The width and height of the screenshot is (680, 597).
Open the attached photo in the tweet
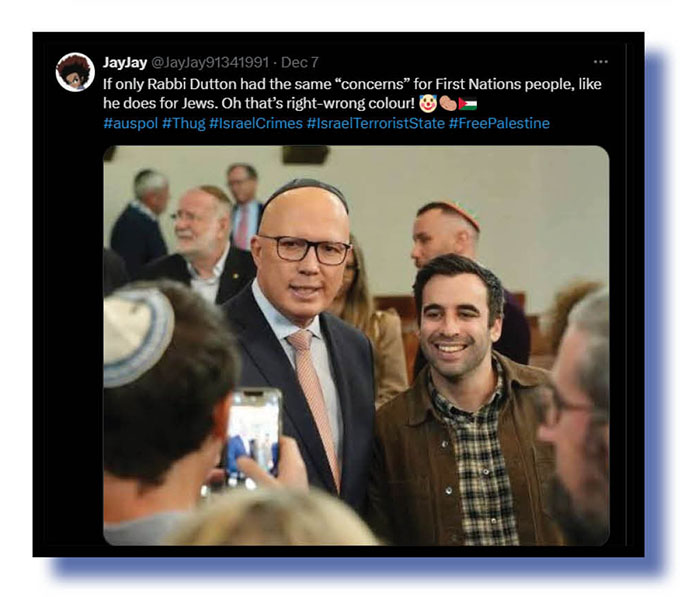tap(356, 346)
